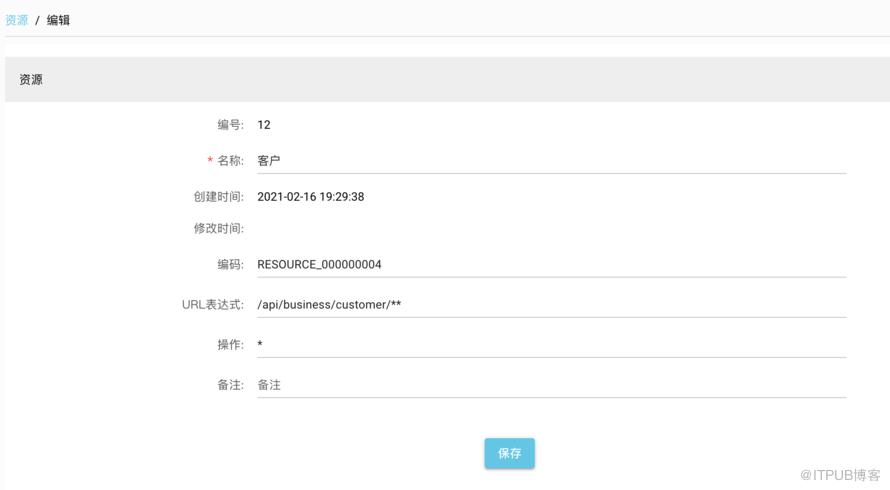Image resolution: width=890 pixels, height=490 pixels.
Task: Select the creation time 2021-02-16 19:29:38
Action: click(x=310, y=197)
